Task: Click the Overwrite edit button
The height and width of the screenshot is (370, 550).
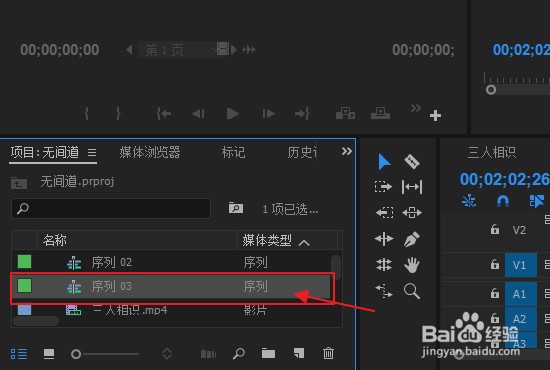Action: tap(381, 113)
